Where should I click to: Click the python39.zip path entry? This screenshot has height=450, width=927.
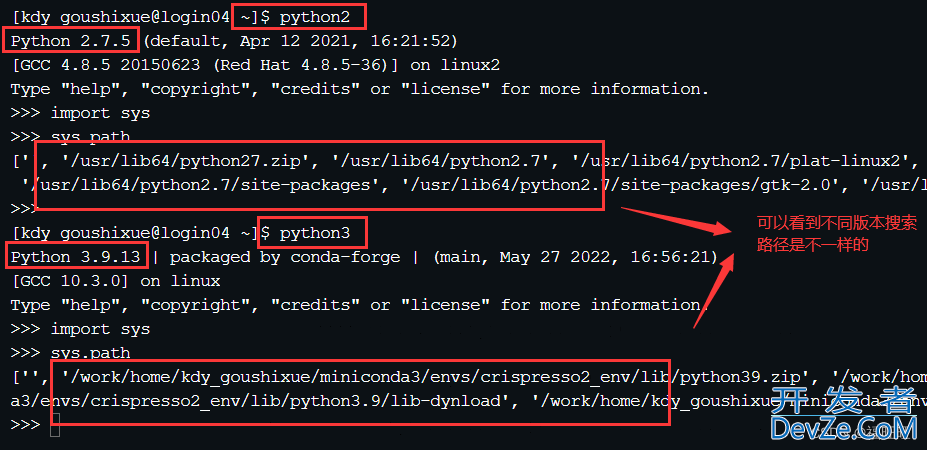tap(436, 377)
